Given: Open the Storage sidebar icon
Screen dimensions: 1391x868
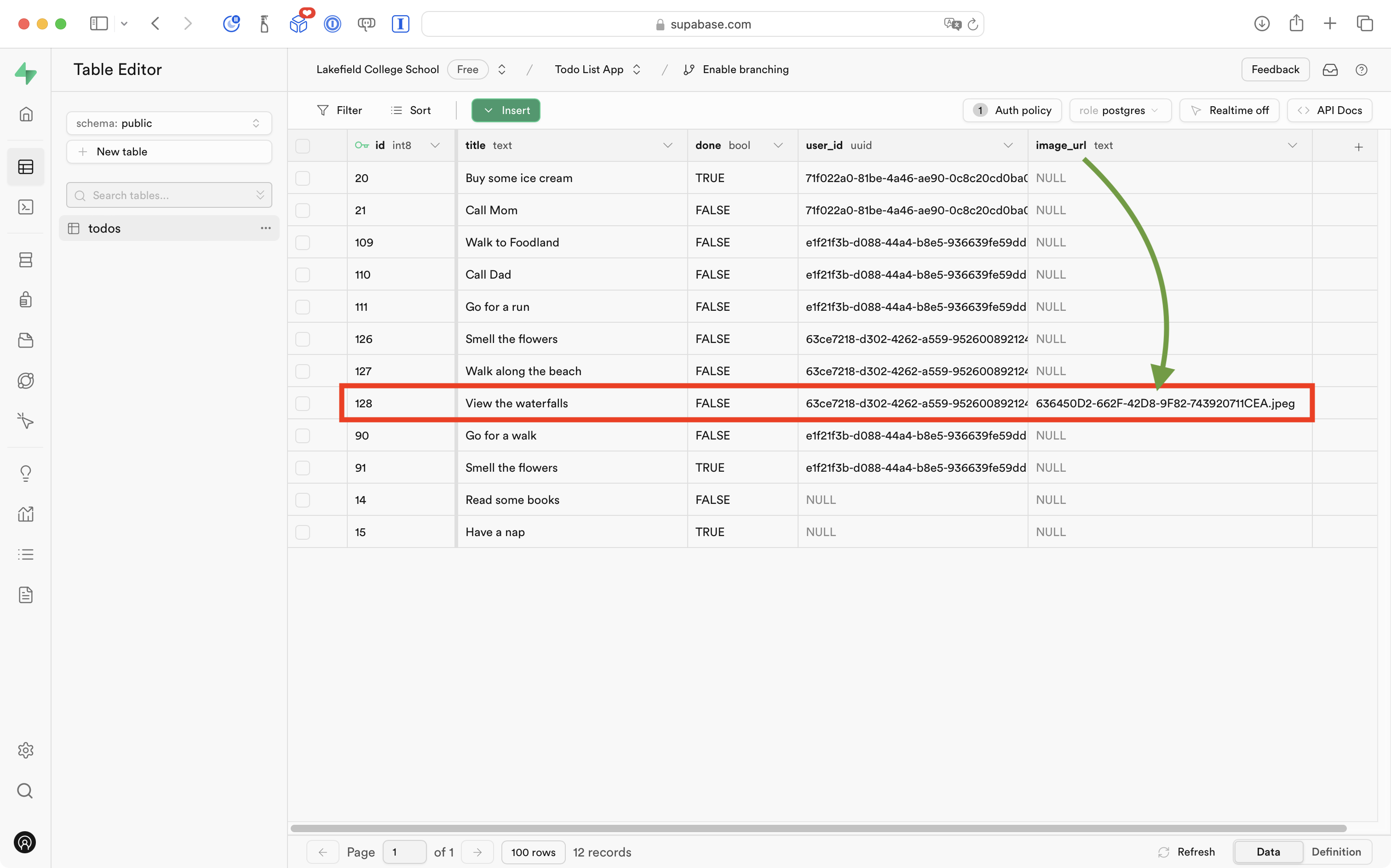Looking at the screenshot, I should pyautogui.click(x=25, y=340).
